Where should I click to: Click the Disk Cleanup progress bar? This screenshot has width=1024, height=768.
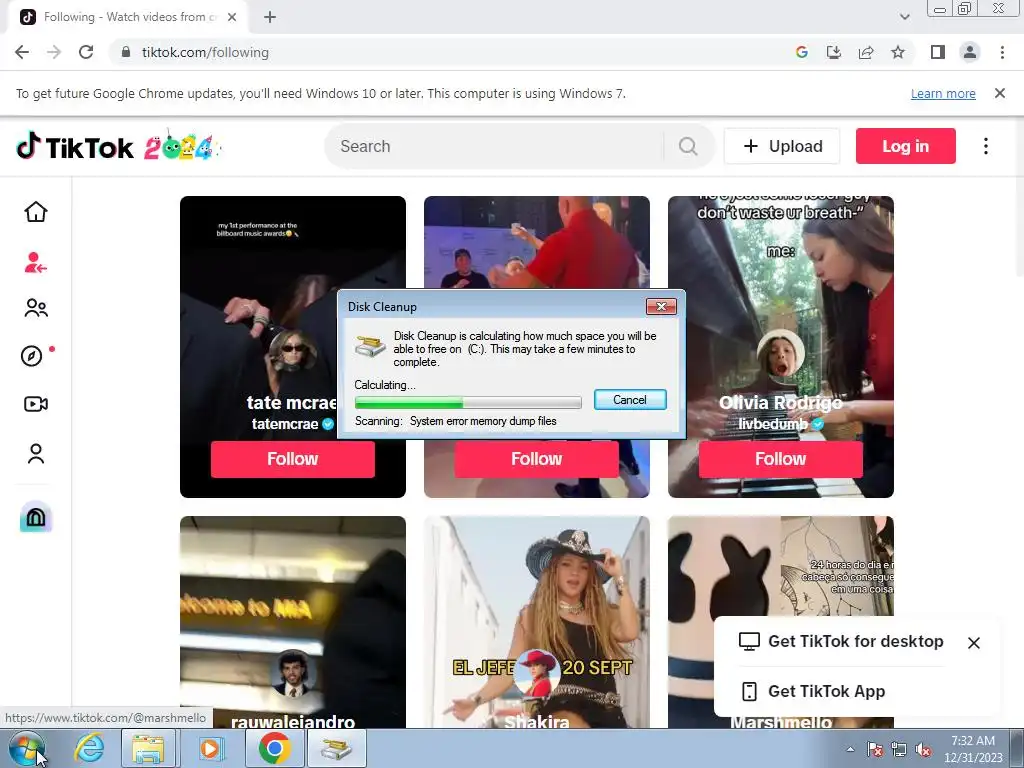(x=468, y=402)
